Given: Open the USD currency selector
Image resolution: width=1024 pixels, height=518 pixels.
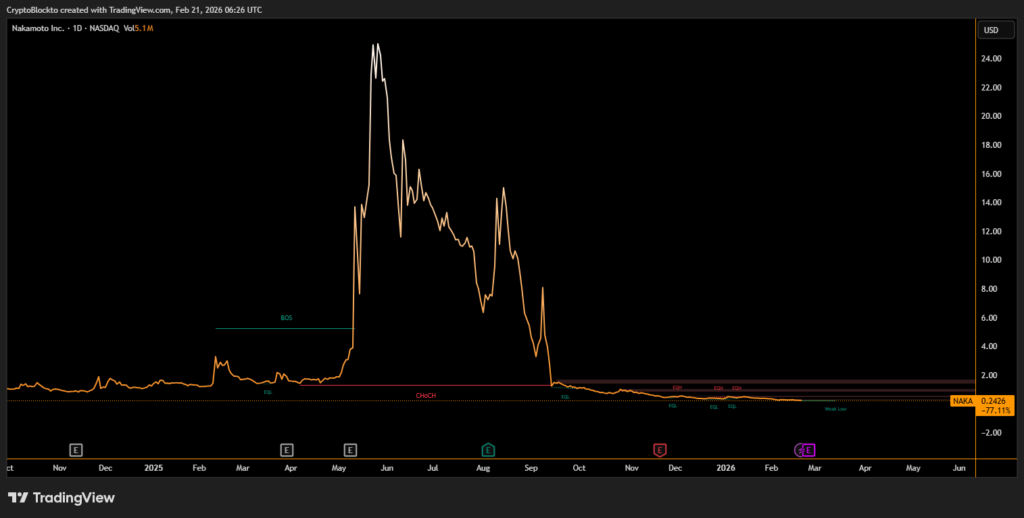Looking at the screenshot, I should pyautogui.click(x=991, y=30).
